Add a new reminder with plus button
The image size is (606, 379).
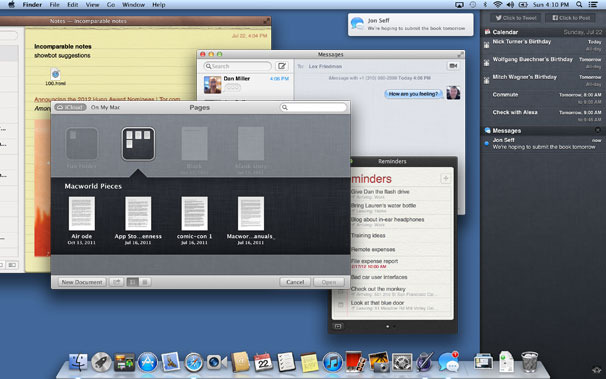tap(445, 178)
